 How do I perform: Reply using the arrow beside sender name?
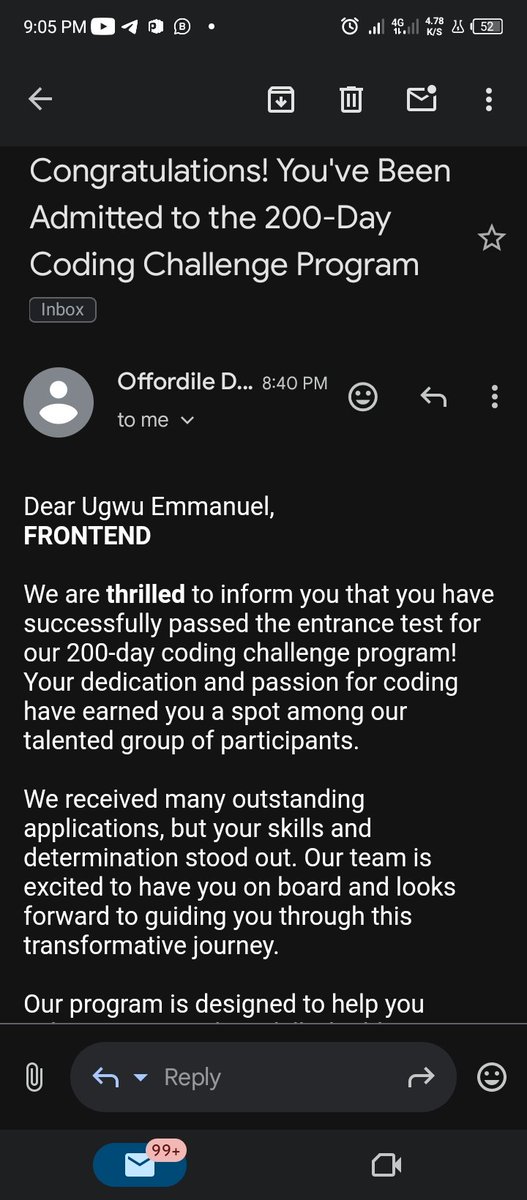(432, 397)
